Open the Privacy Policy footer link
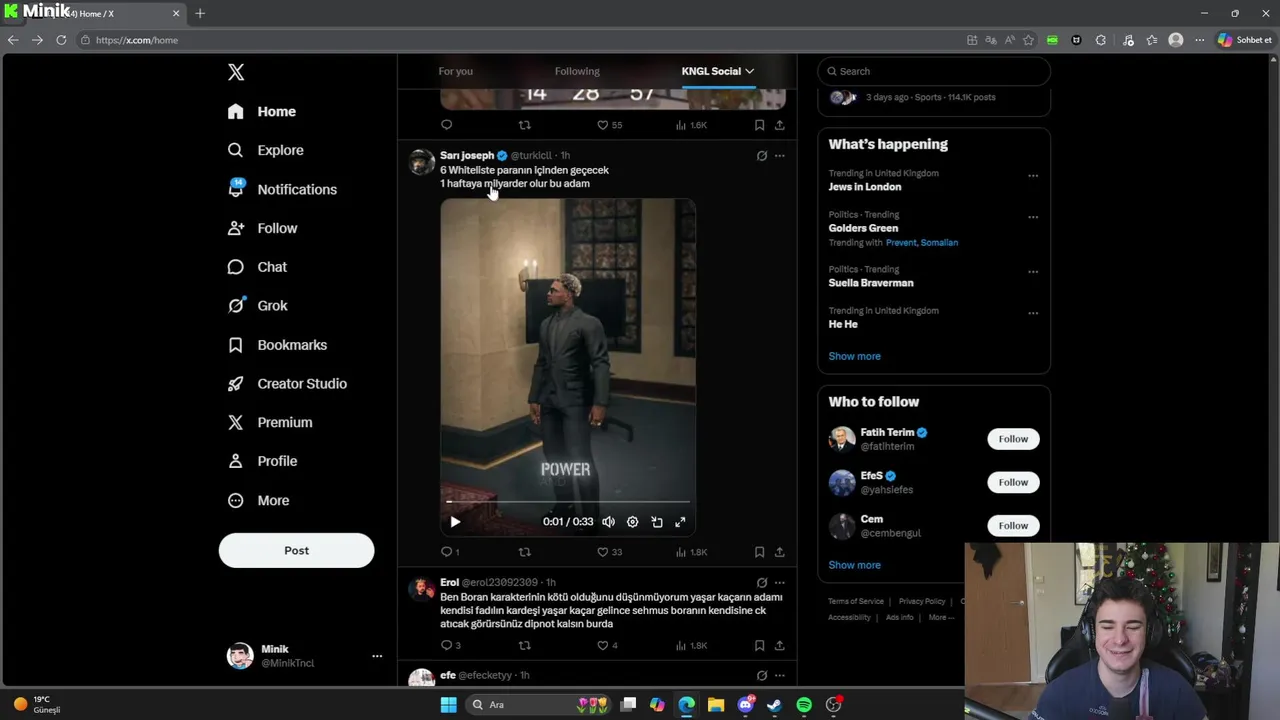The height and width of the screenshot is (720, 1280). coord(922,601)
